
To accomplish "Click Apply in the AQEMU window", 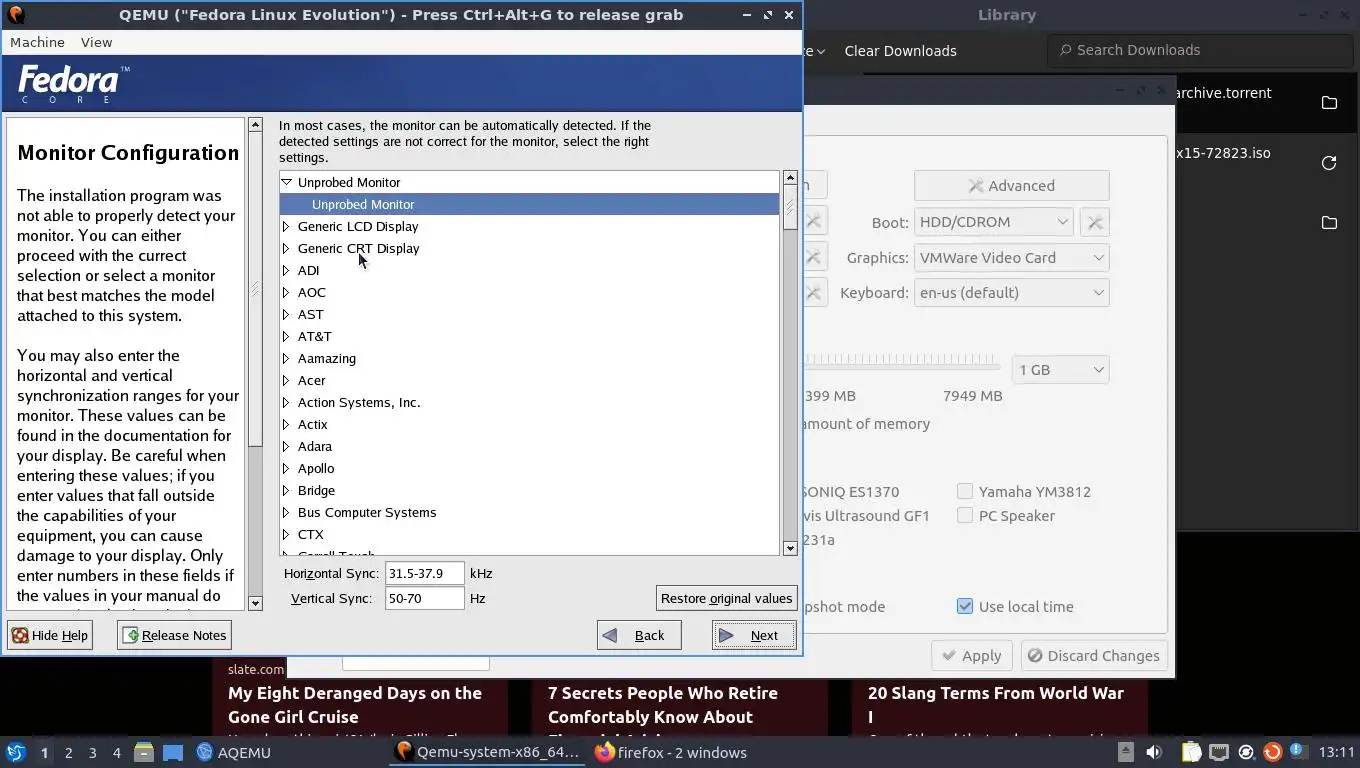I will coord(970,655).
